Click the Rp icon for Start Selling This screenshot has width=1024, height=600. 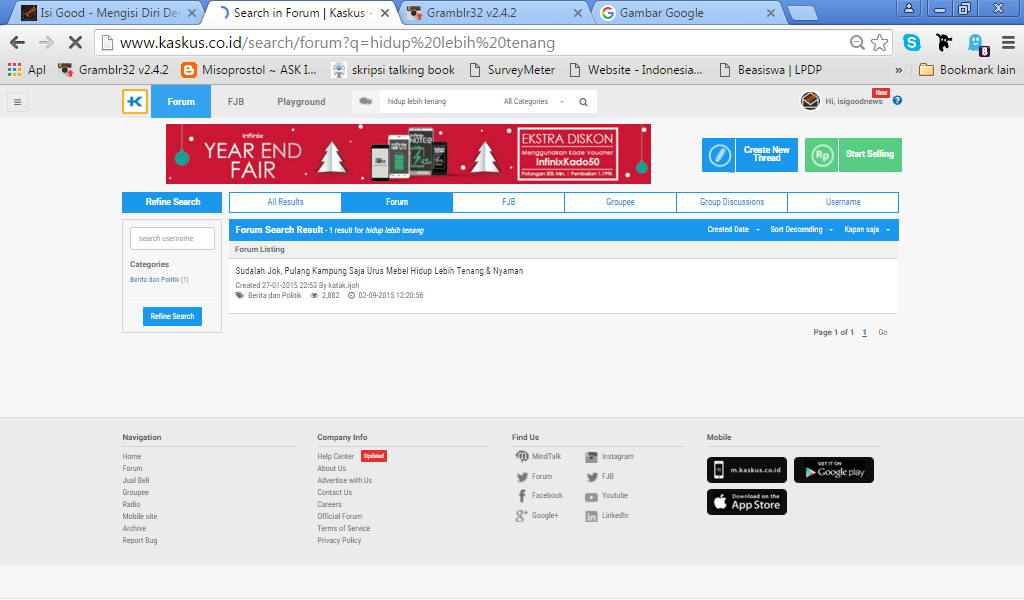tap(822, 155)
